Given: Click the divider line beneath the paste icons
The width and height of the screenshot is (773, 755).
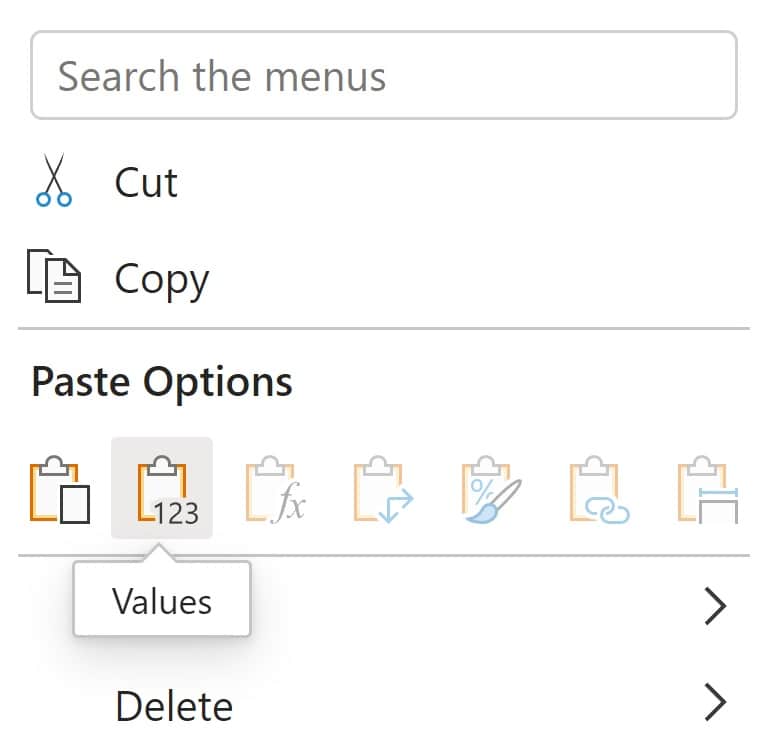Looking at the screenshot, I should 450,556.
